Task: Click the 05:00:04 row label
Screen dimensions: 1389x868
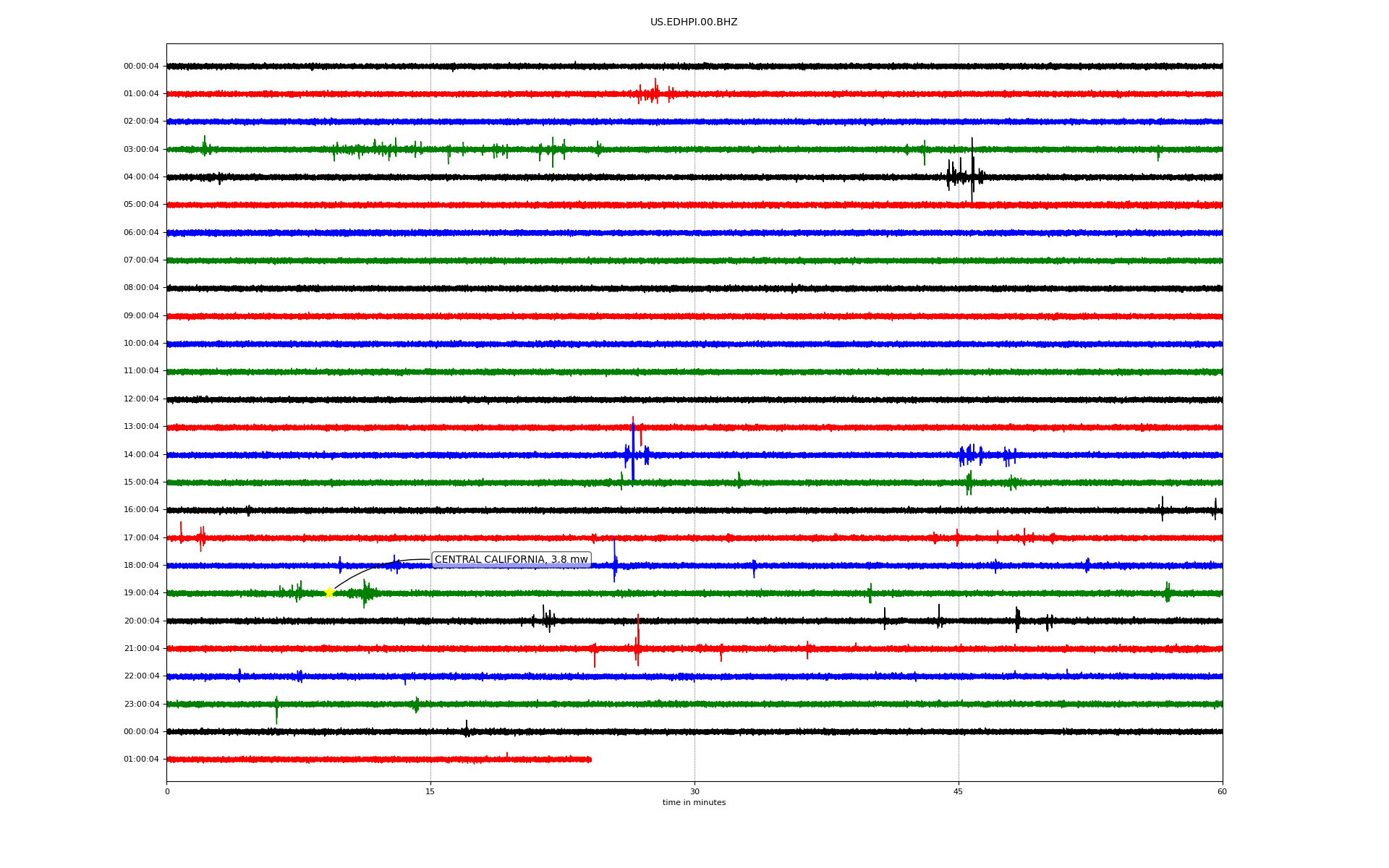Action: (x=141, y=205)
